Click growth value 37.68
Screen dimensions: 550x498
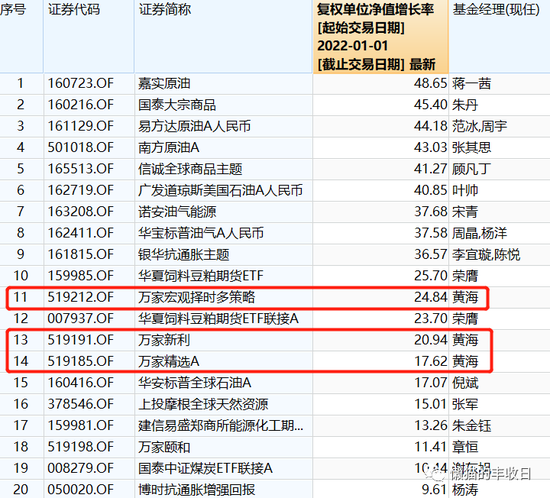point(430,212)
